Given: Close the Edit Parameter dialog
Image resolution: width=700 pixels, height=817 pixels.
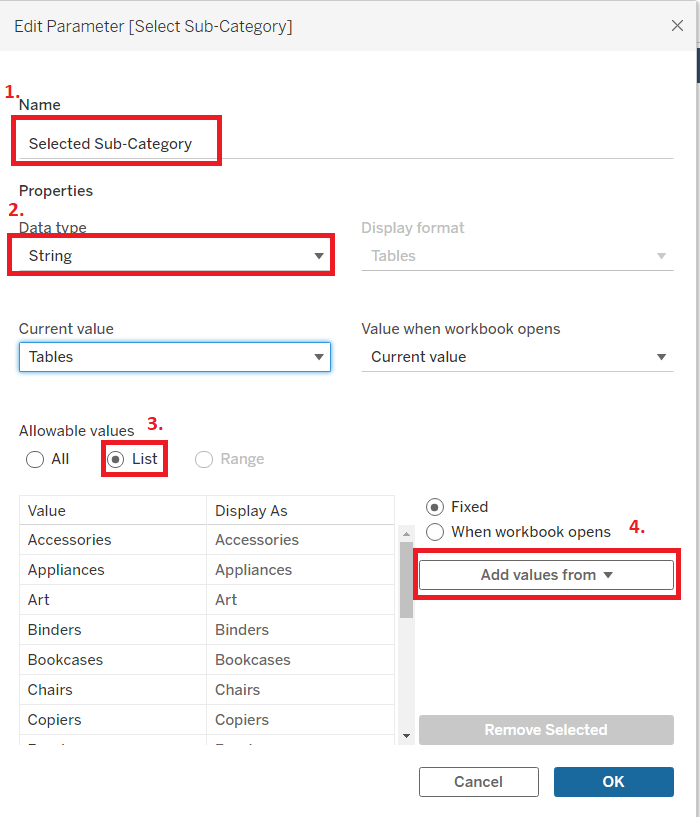Looking at the screenshot, I should pyautogui.click(x=677, y=26).
